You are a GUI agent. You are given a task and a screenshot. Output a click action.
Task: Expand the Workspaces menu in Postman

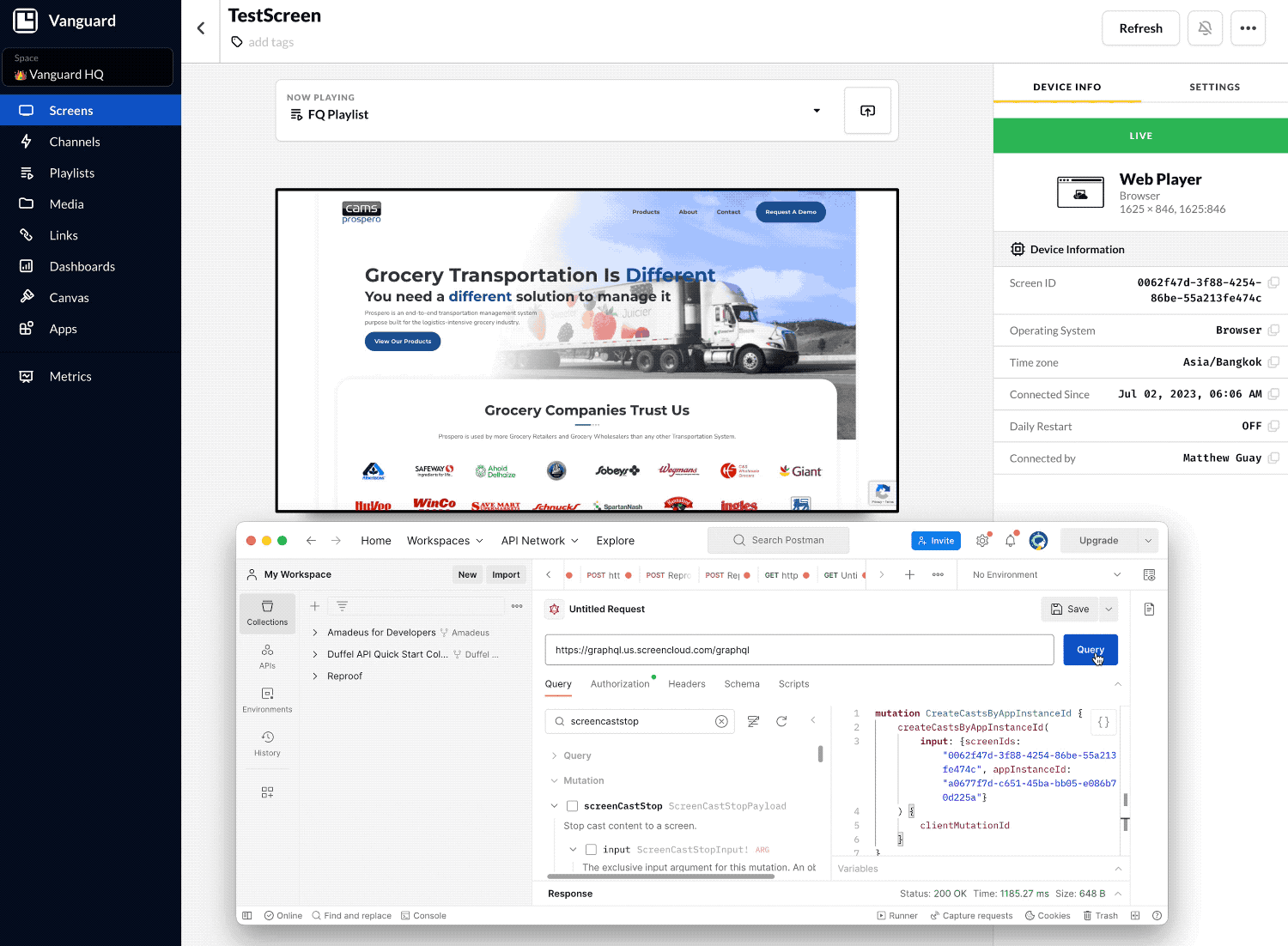click(445, 541)
